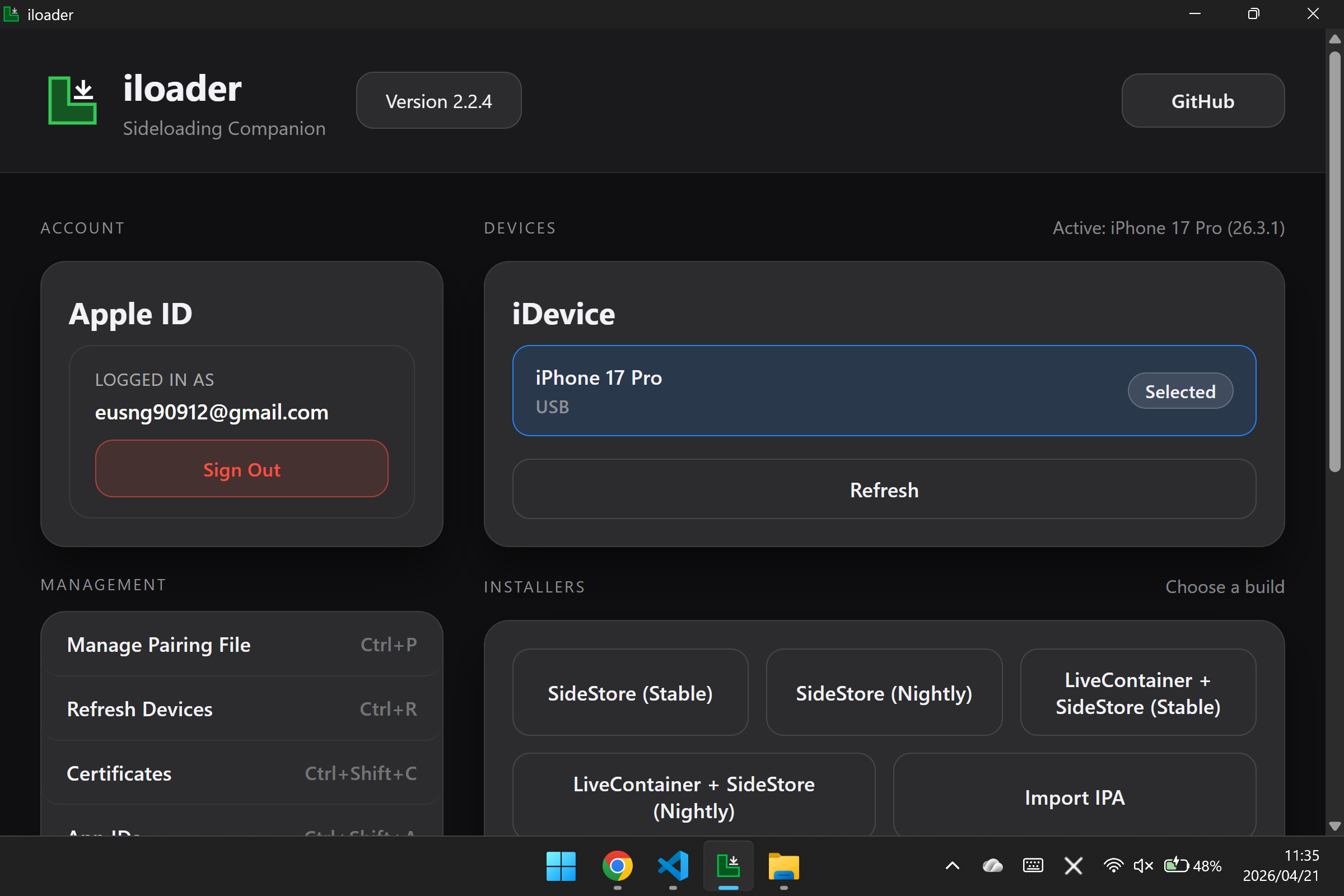Open the Windows Start menu

(561, 866)
